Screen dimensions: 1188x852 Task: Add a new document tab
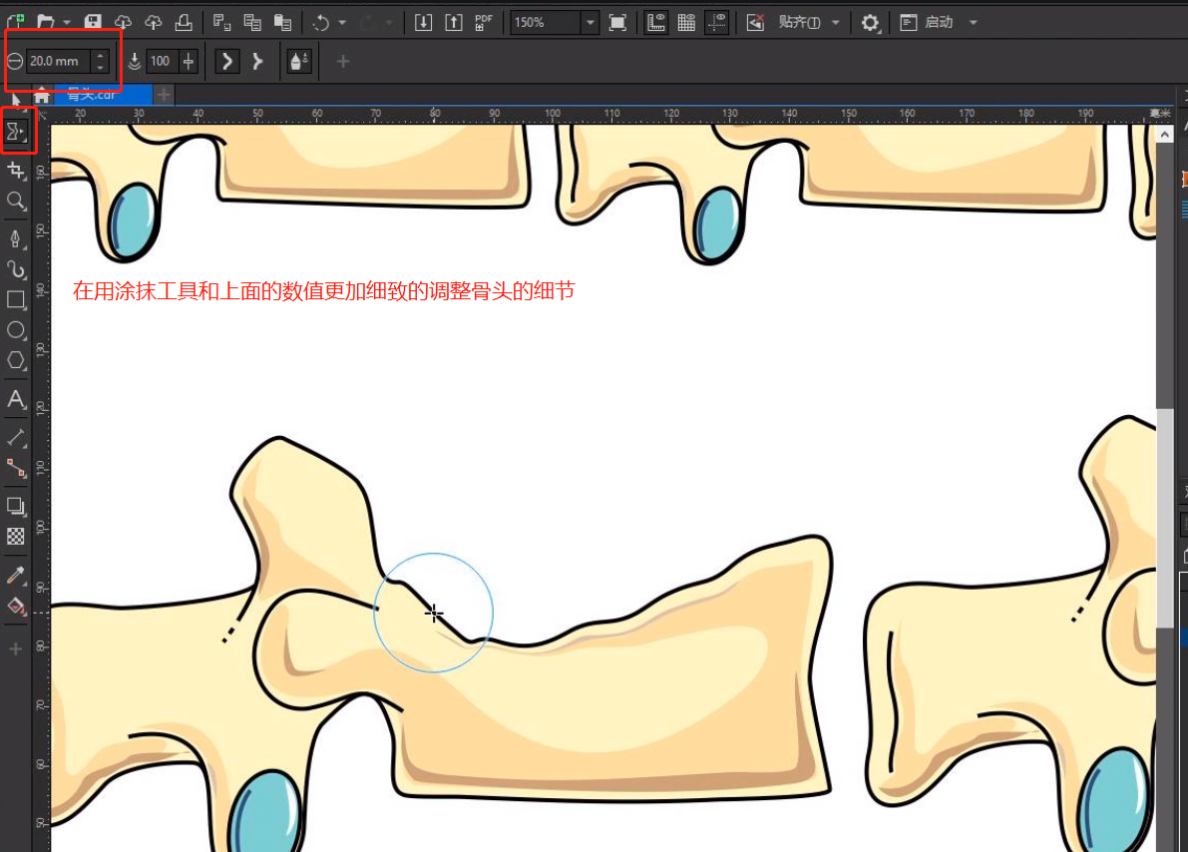[x=164, y=95]
